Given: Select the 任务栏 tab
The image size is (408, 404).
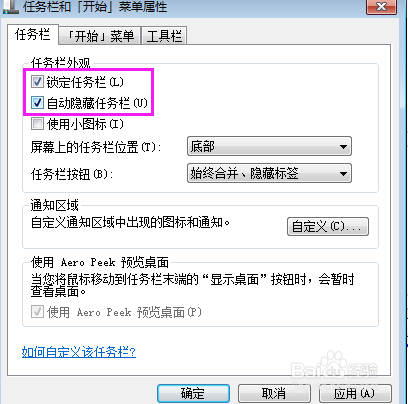Looking at the screenshot, I should (x=33, y=34).
